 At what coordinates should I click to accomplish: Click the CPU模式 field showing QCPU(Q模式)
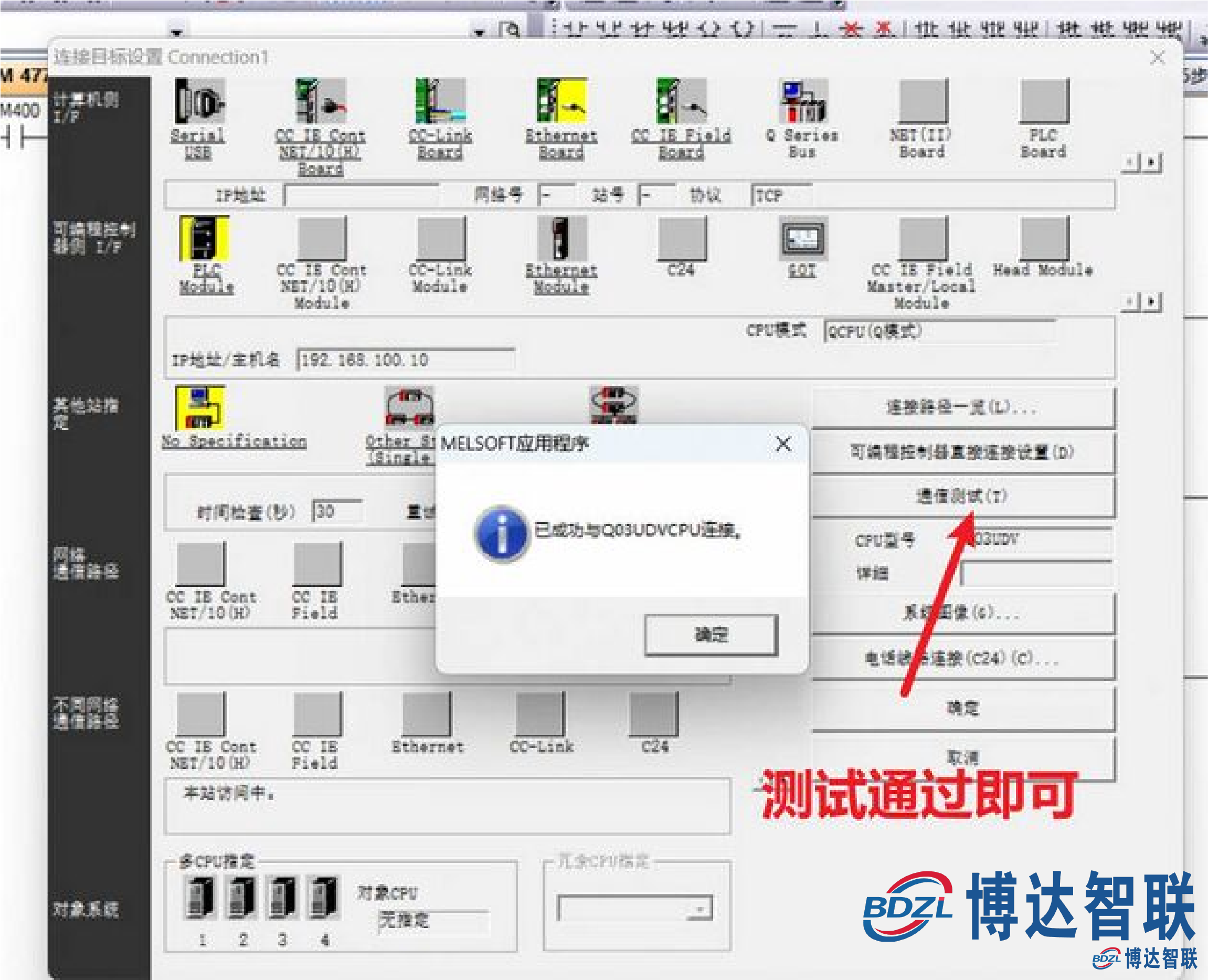point(939,331)
